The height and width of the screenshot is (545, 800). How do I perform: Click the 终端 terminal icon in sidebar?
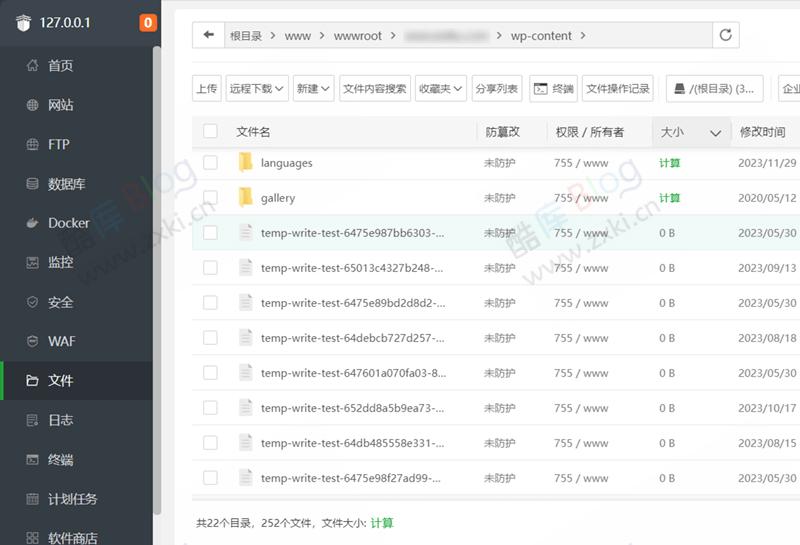click(x=32, y=459)
